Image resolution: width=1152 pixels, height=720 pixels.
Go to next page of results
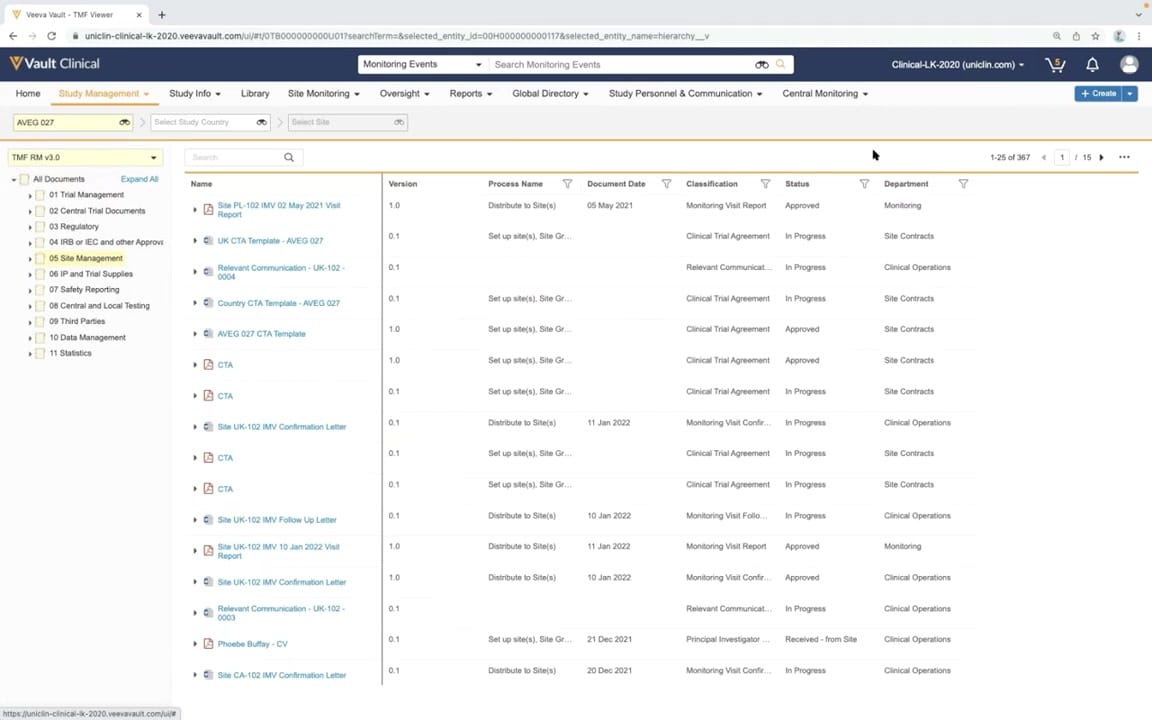point(1101,157)
